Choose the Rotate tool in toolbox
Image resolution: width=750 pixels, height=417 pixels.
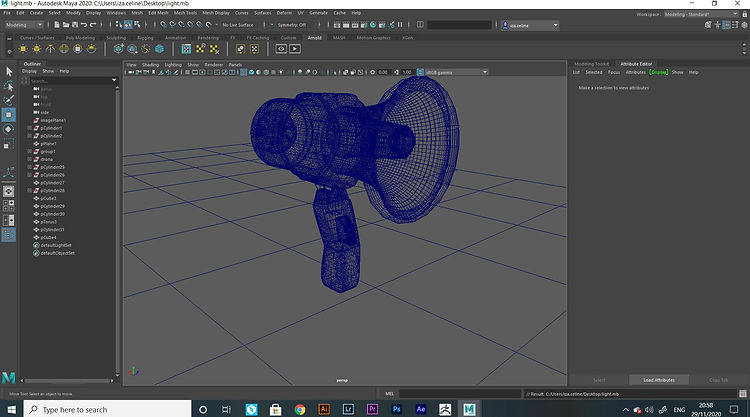9,129
